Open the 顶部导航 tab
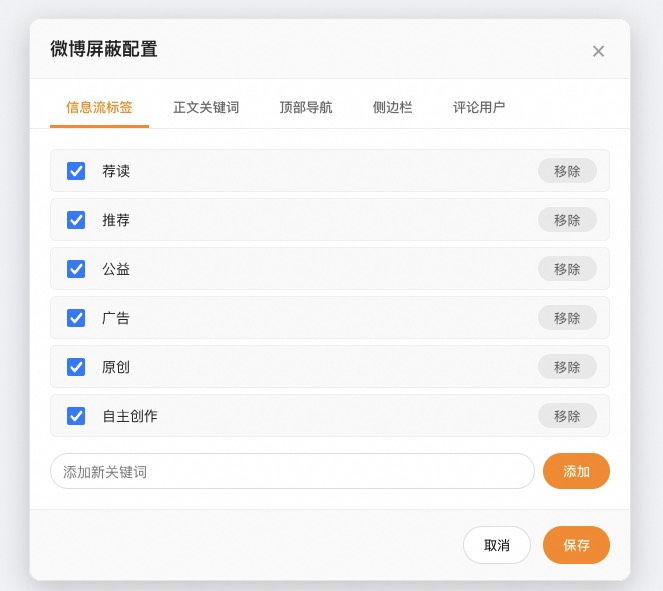Viewport: 663px width, 591px height. coord(306,107)
